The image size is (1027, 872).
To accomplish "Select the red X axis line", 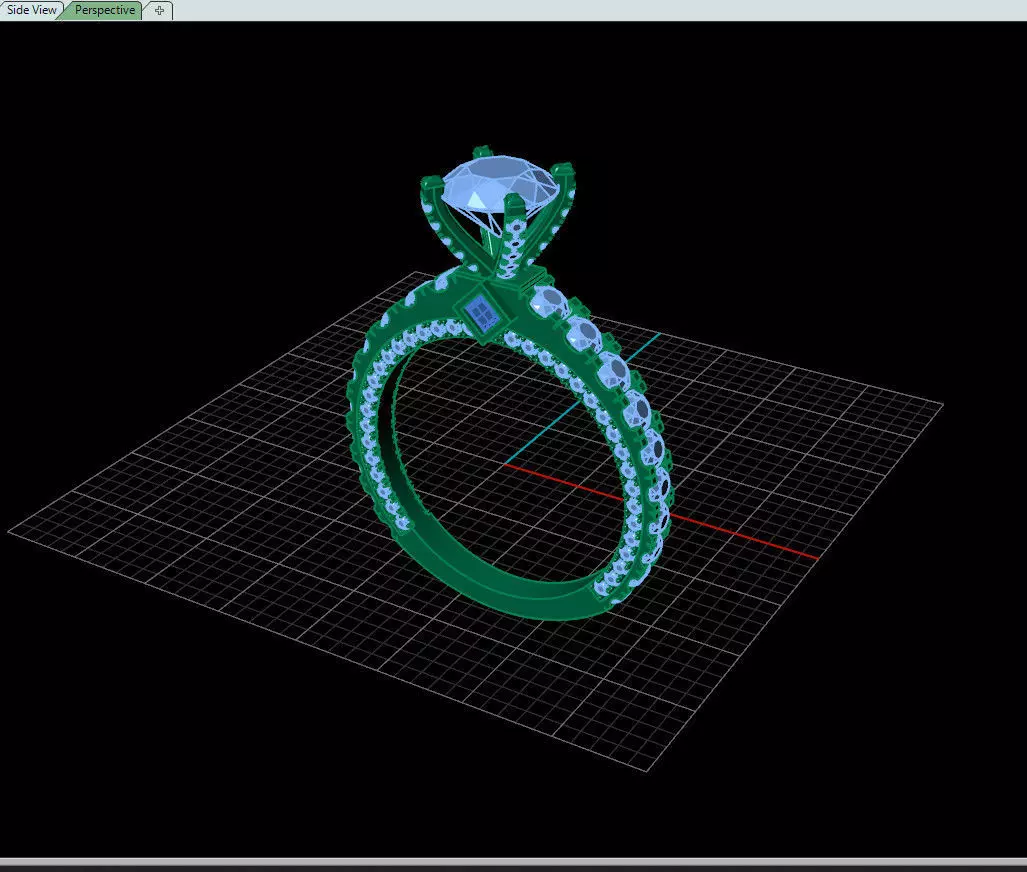I will (662, 511).
